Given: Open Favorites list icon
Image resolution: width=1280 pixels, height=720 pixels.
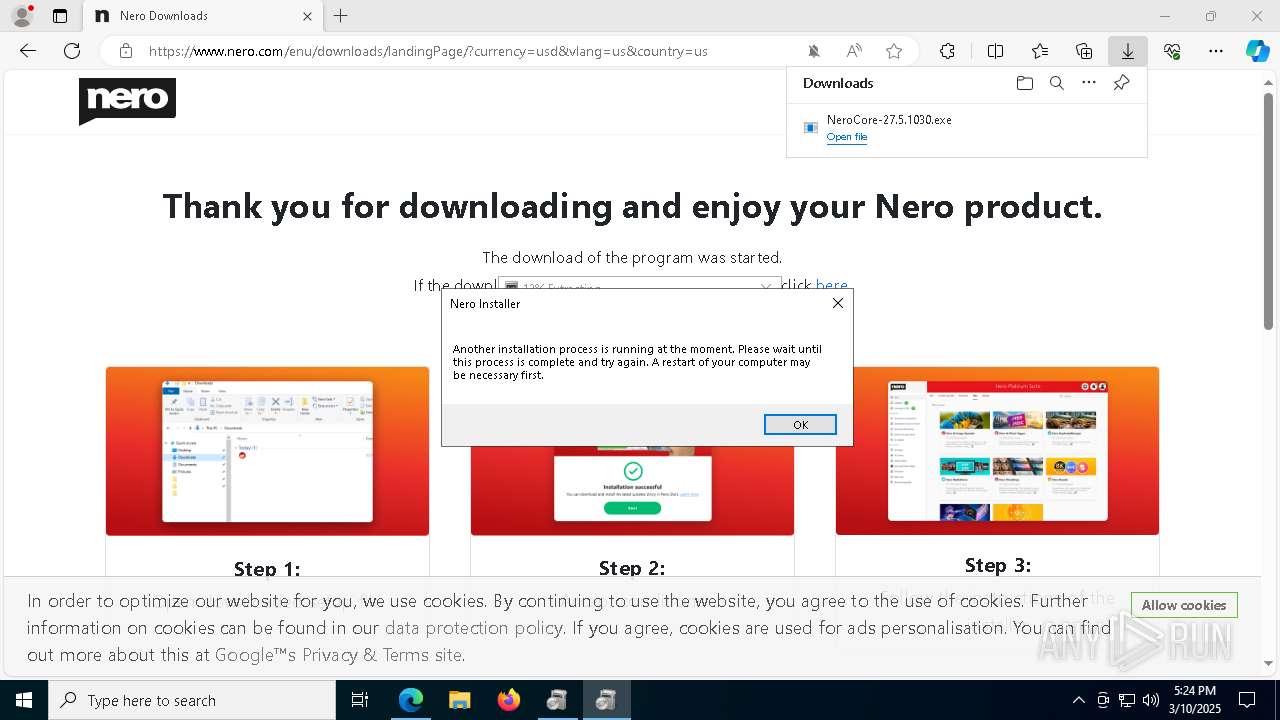Looking at the screenshot, I should 1040,51.
